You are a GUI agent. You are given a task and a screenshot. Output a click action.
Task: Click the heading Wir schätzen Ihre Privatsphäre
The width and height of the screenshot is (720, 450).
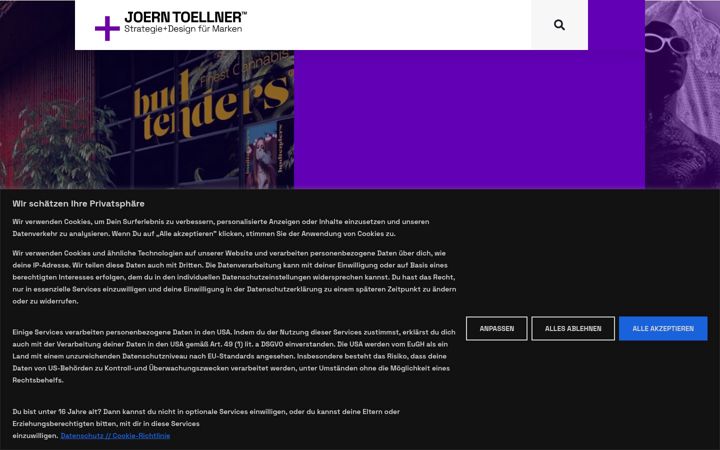(79, 203)
